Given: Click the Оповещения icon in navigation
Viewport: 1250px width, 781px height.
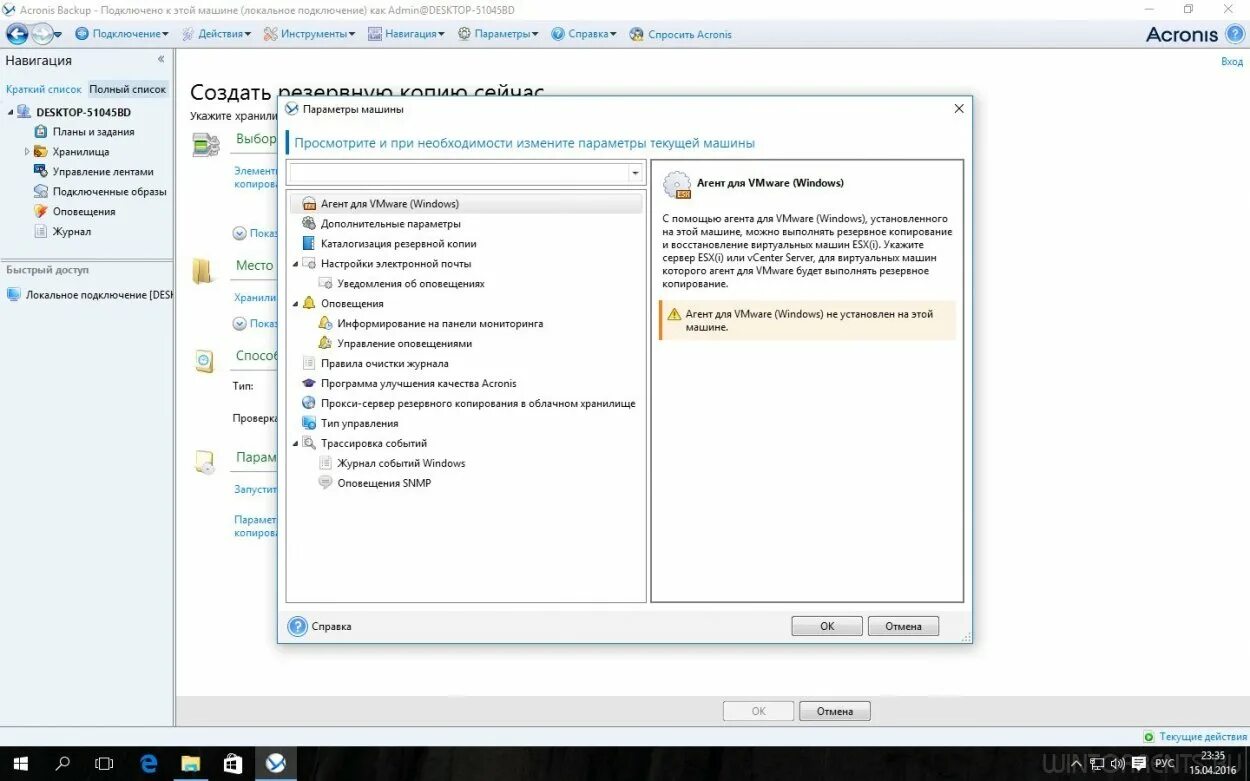Looking at the screenshot, I should tap(41, 212).
